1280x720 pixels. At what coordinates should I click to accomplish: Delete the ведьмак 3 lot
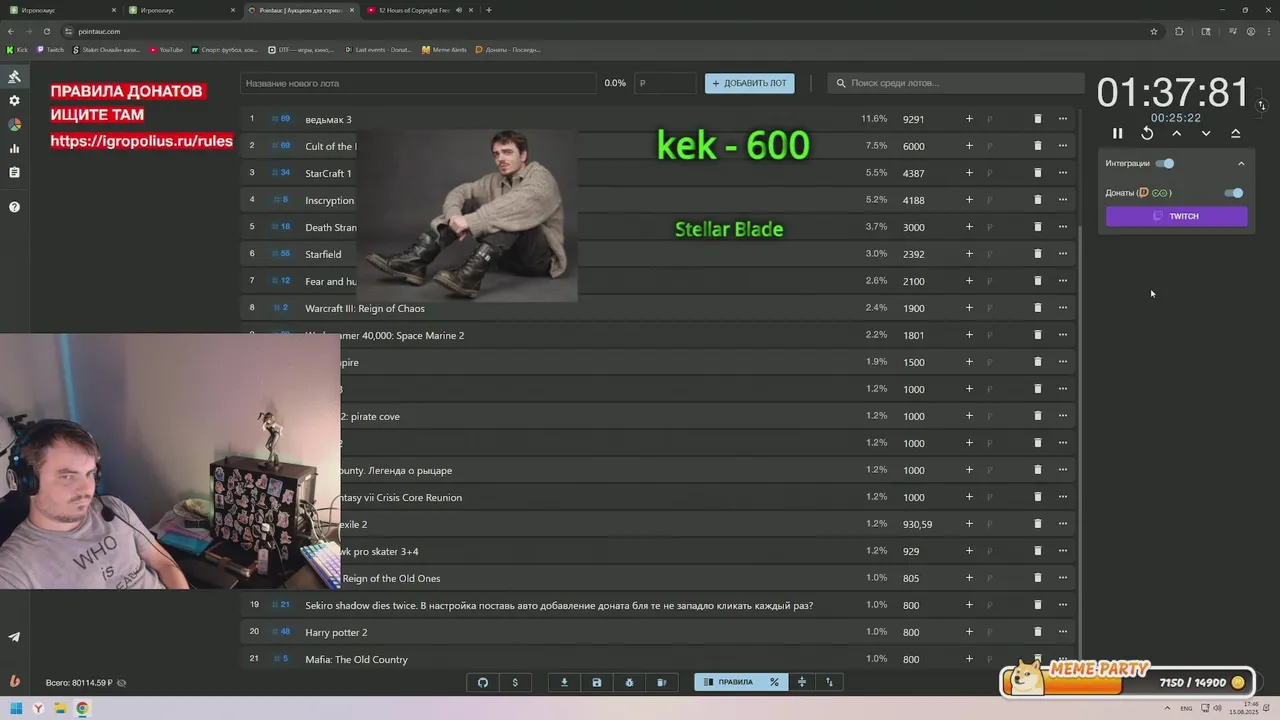1037,119
